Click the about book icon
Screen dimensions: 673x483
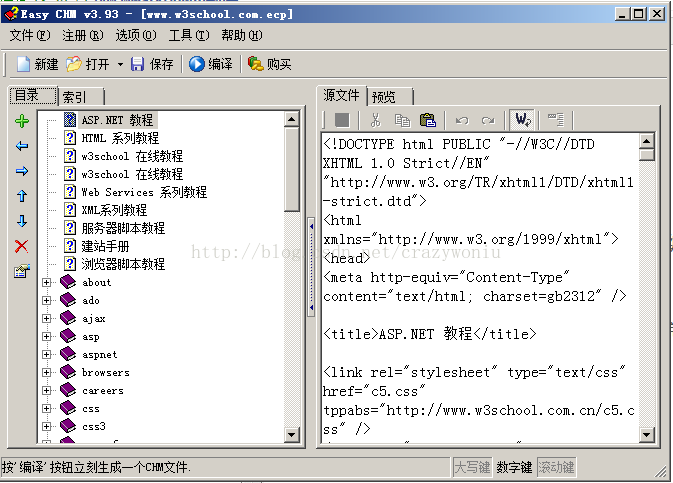coord(68,282)
